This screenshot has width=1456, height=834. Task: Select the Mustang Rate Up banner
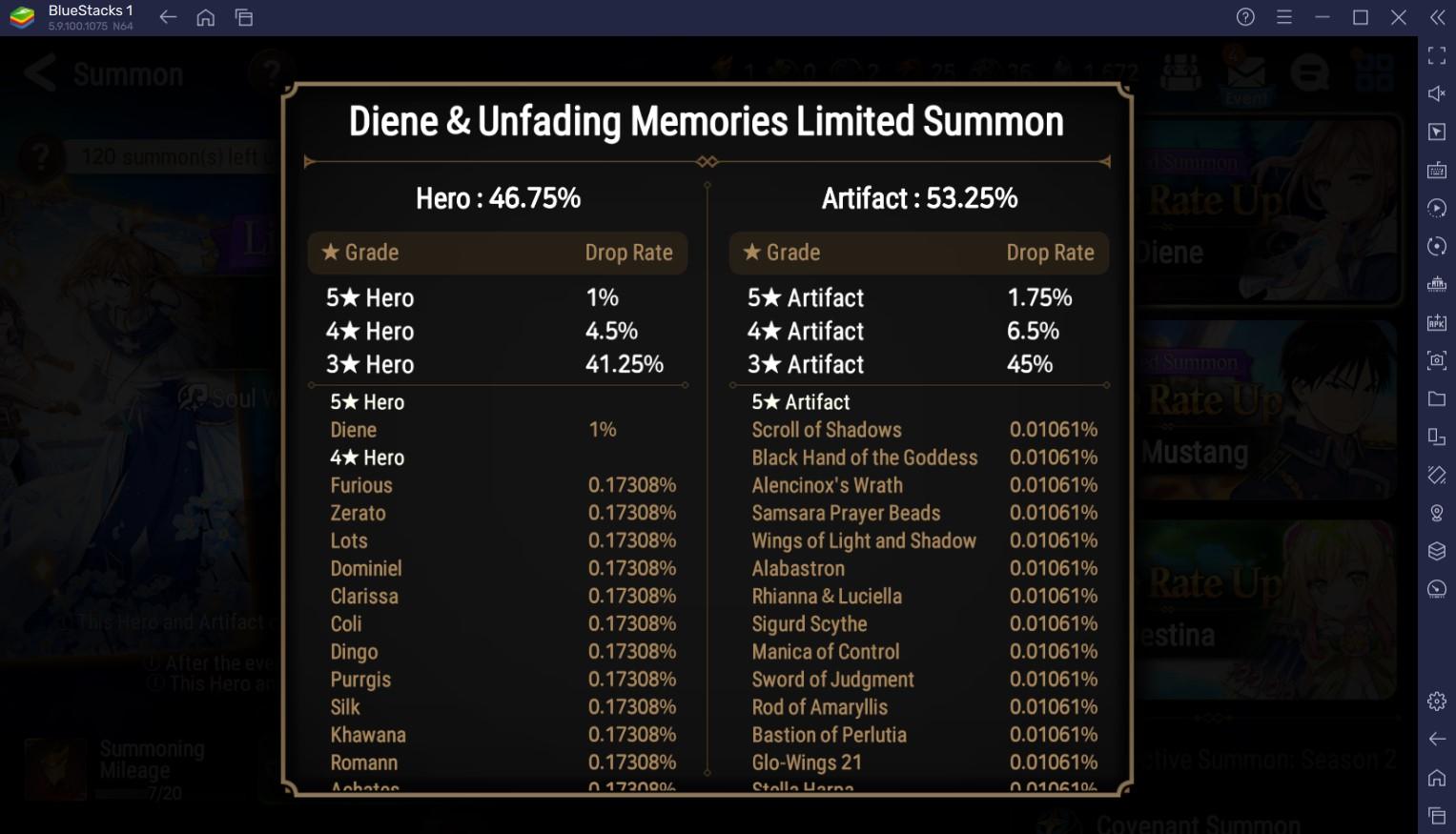coord(1266,410)
